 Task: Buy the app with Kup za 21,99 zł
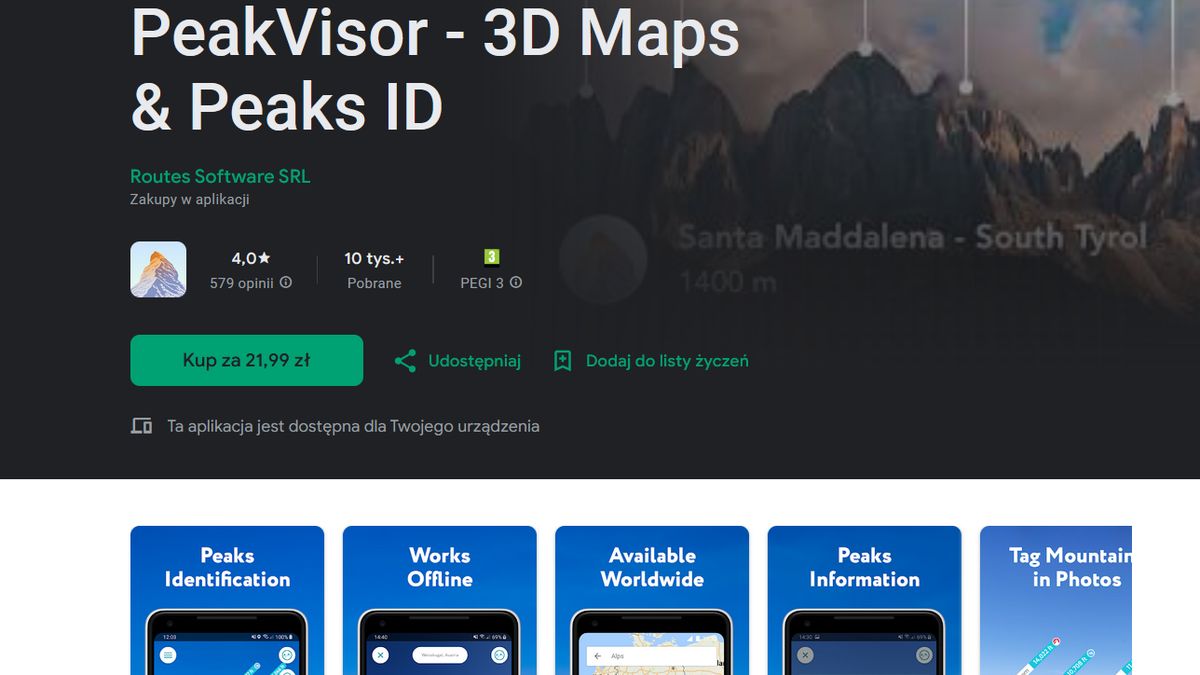pyautogui.click(x=246, y=360)
